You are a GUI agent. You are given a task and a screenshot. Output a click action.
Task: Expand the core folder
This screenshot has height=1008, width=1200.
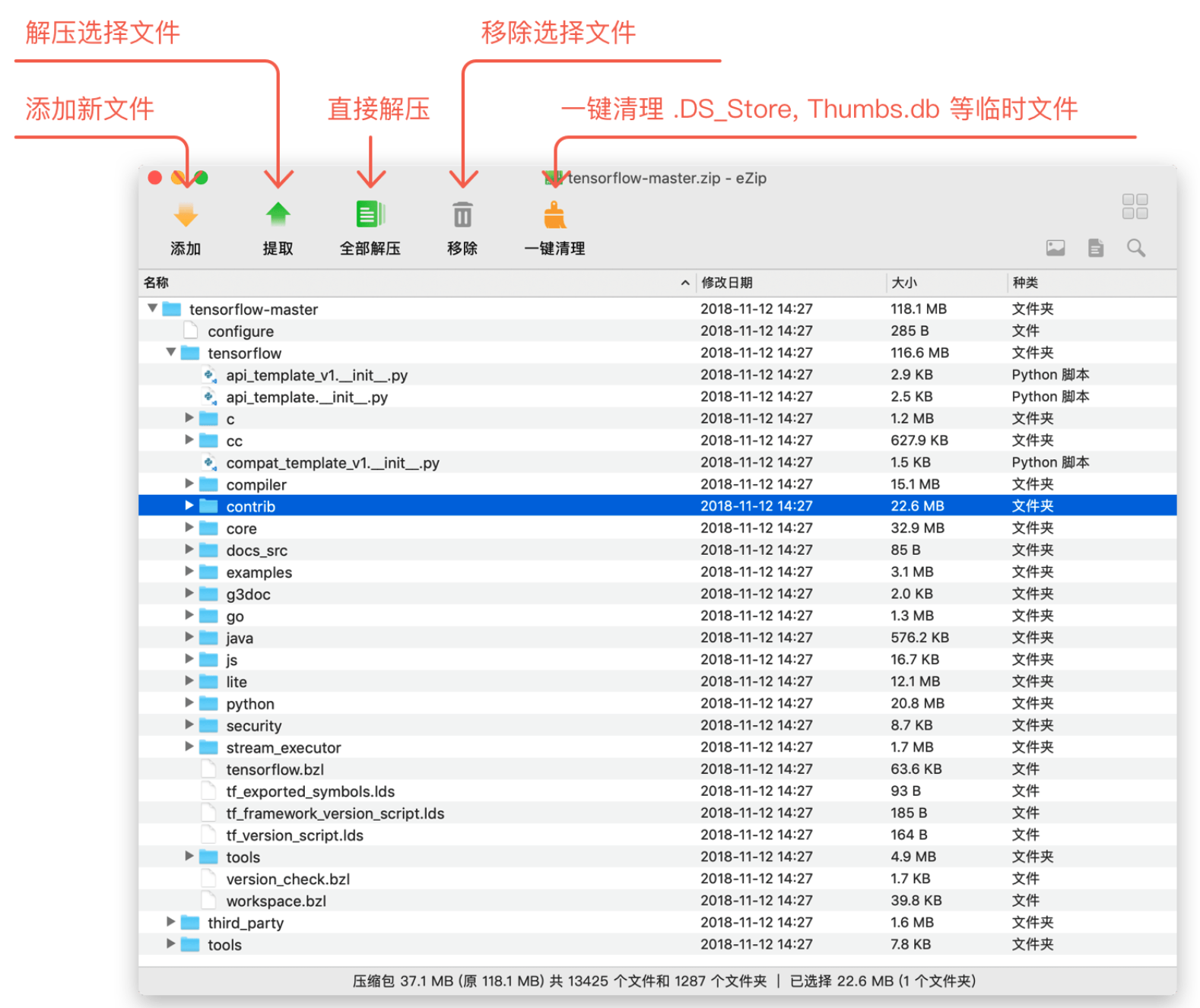tap(189, 528)
